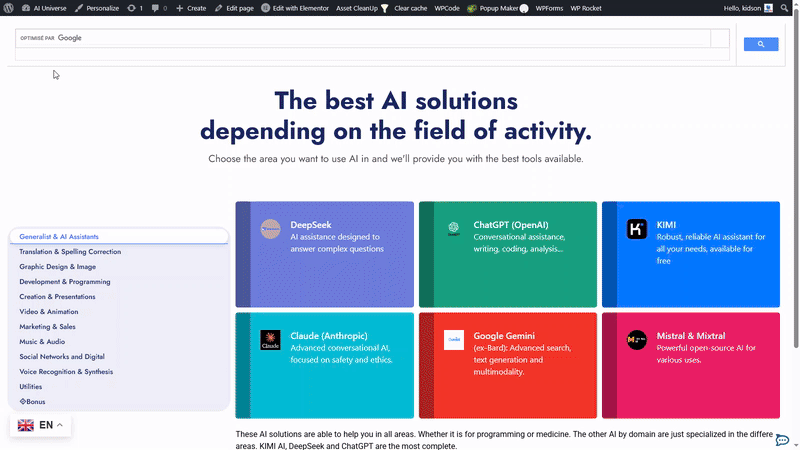
Task: Click the UK flag icon
Action: tap(26, 425)
